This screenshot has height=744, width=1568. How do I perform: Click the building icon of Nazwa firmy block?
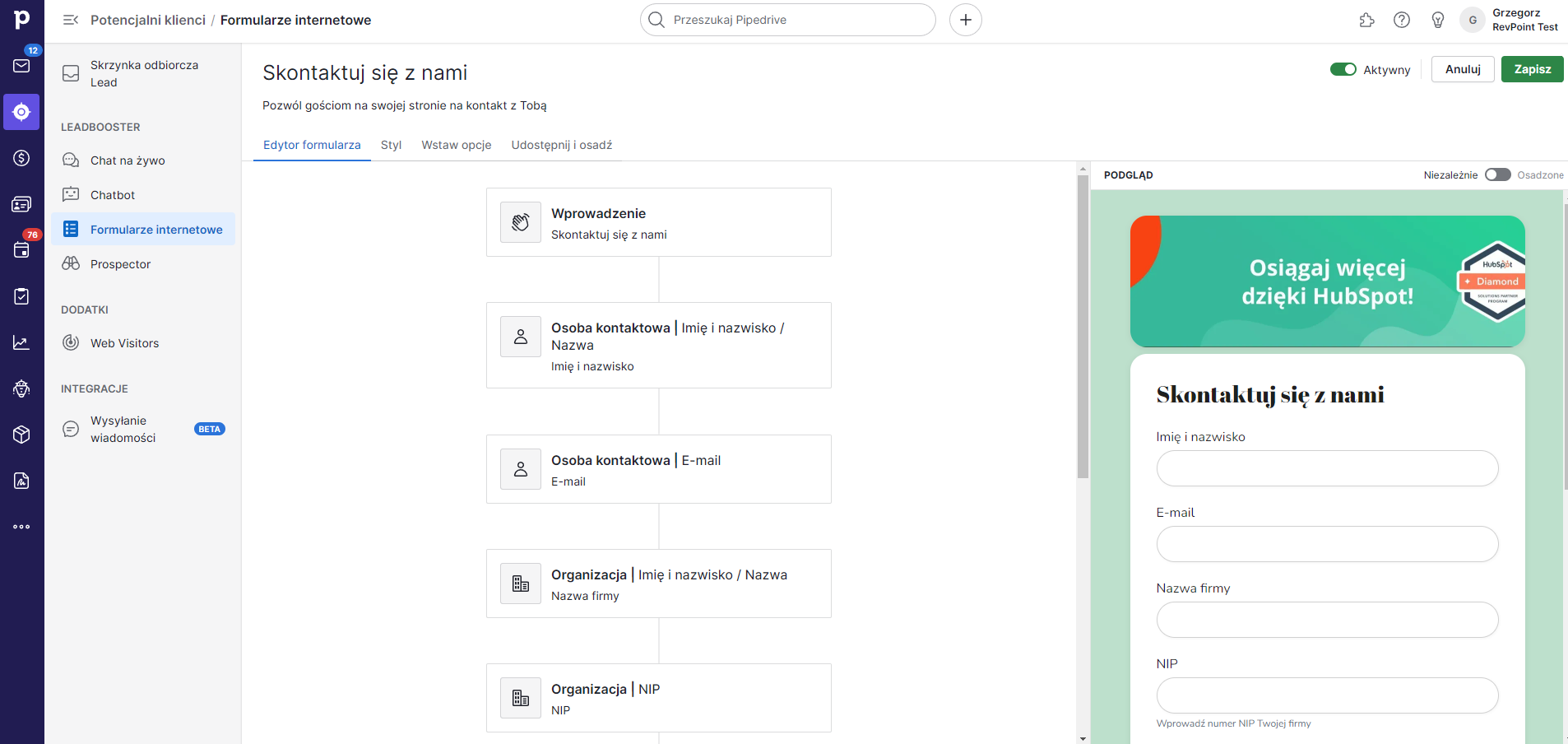tap(521, 584)
